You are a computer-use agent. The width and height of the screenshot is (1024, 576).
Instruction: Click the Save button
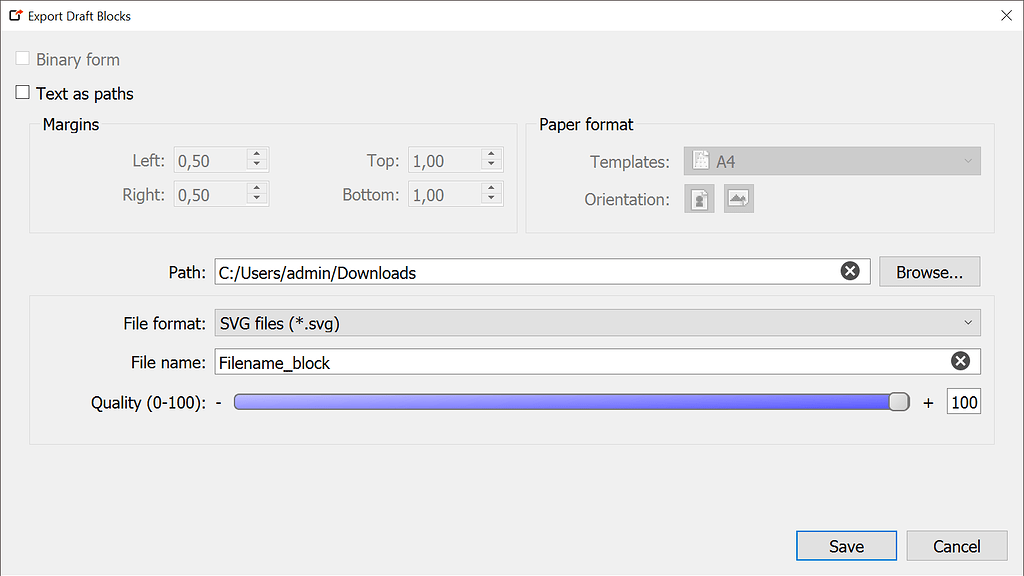[x=846, y=545]
